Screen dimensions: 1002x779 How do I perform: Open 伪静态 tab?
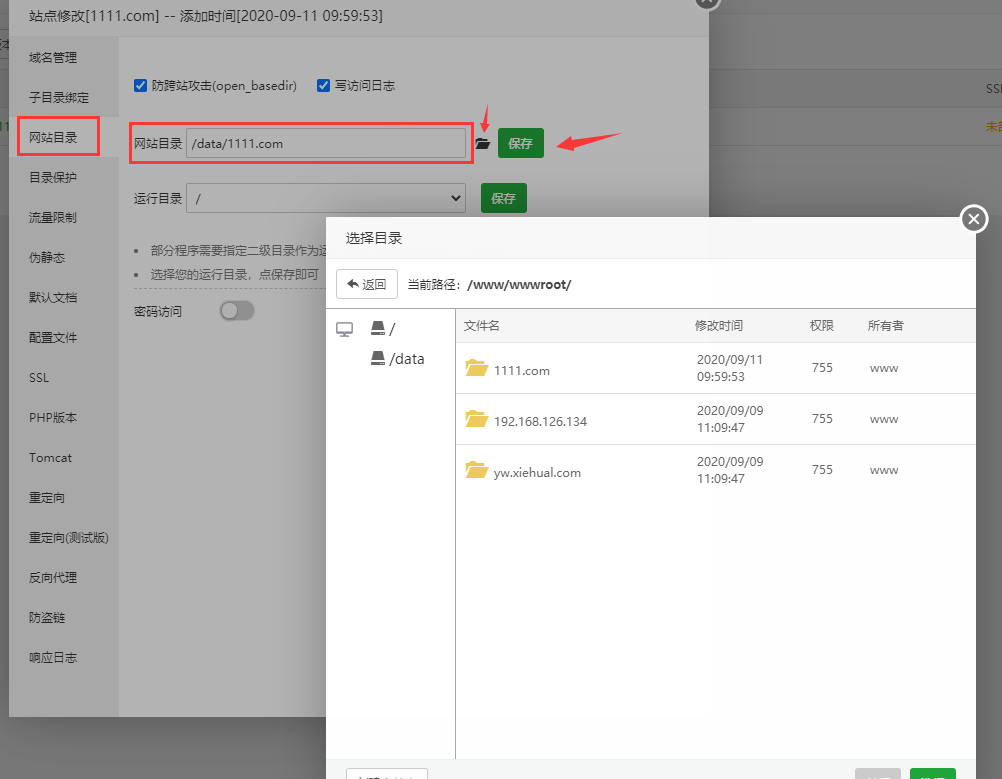point(47,258)
